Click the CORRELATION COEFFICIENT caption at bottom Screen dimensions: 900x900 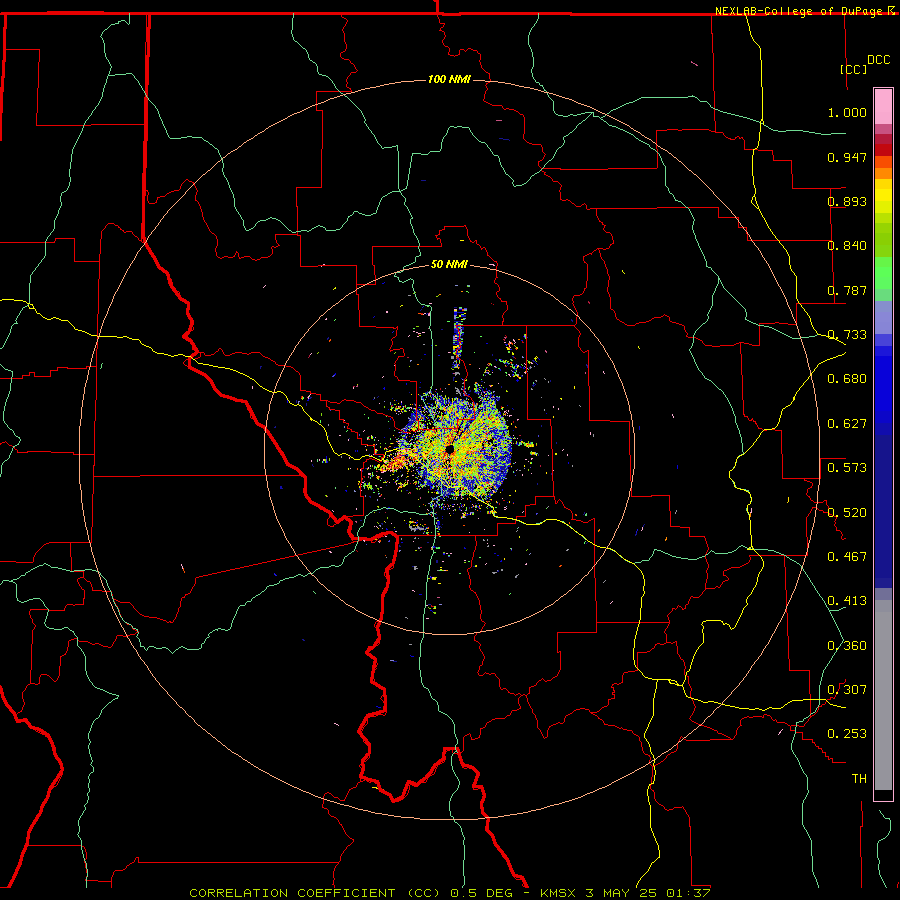[450, 893]
